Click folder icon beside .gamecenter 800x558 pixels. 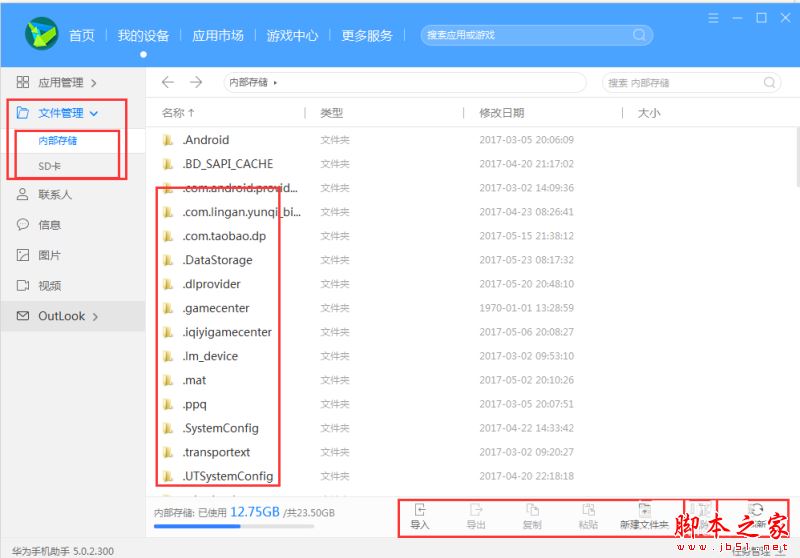click(168, 308)
